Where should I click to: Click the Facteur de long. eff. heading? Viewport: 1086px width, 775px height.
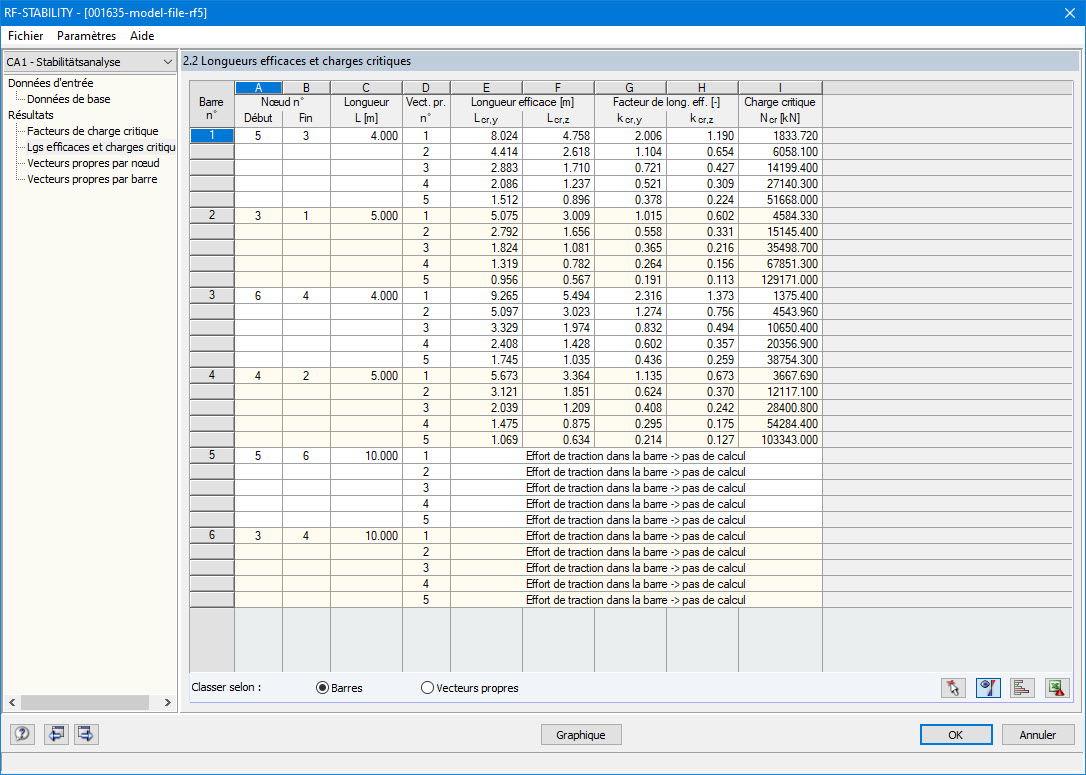[x=666, y=102]
